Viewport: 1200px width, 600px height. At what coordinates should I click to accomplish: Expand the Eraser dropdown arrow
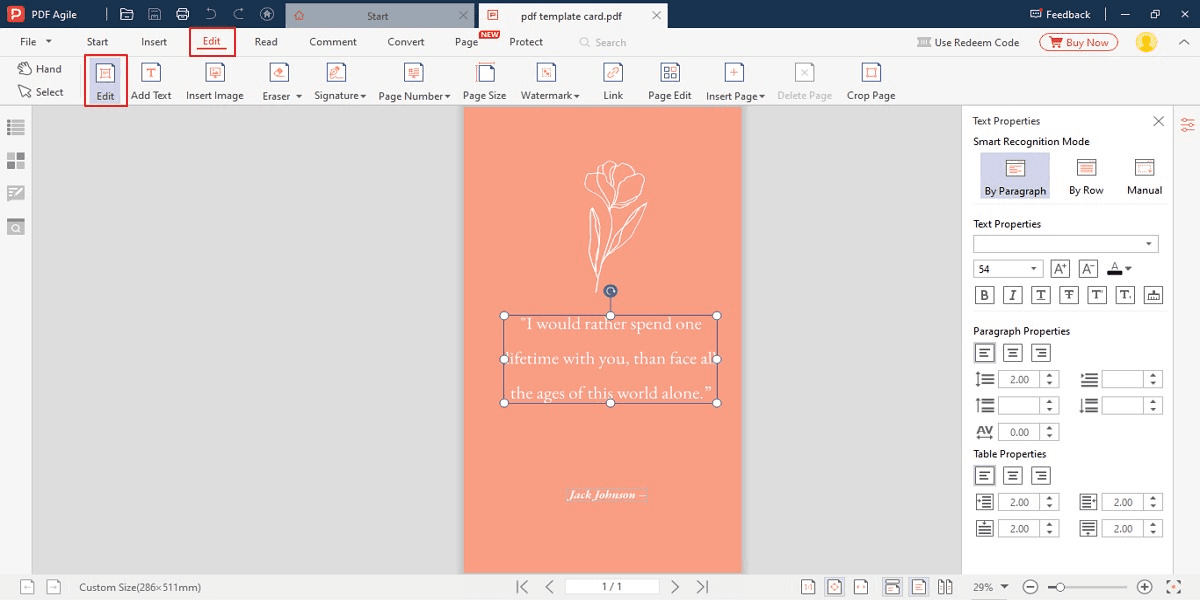[x=298, y=97]
